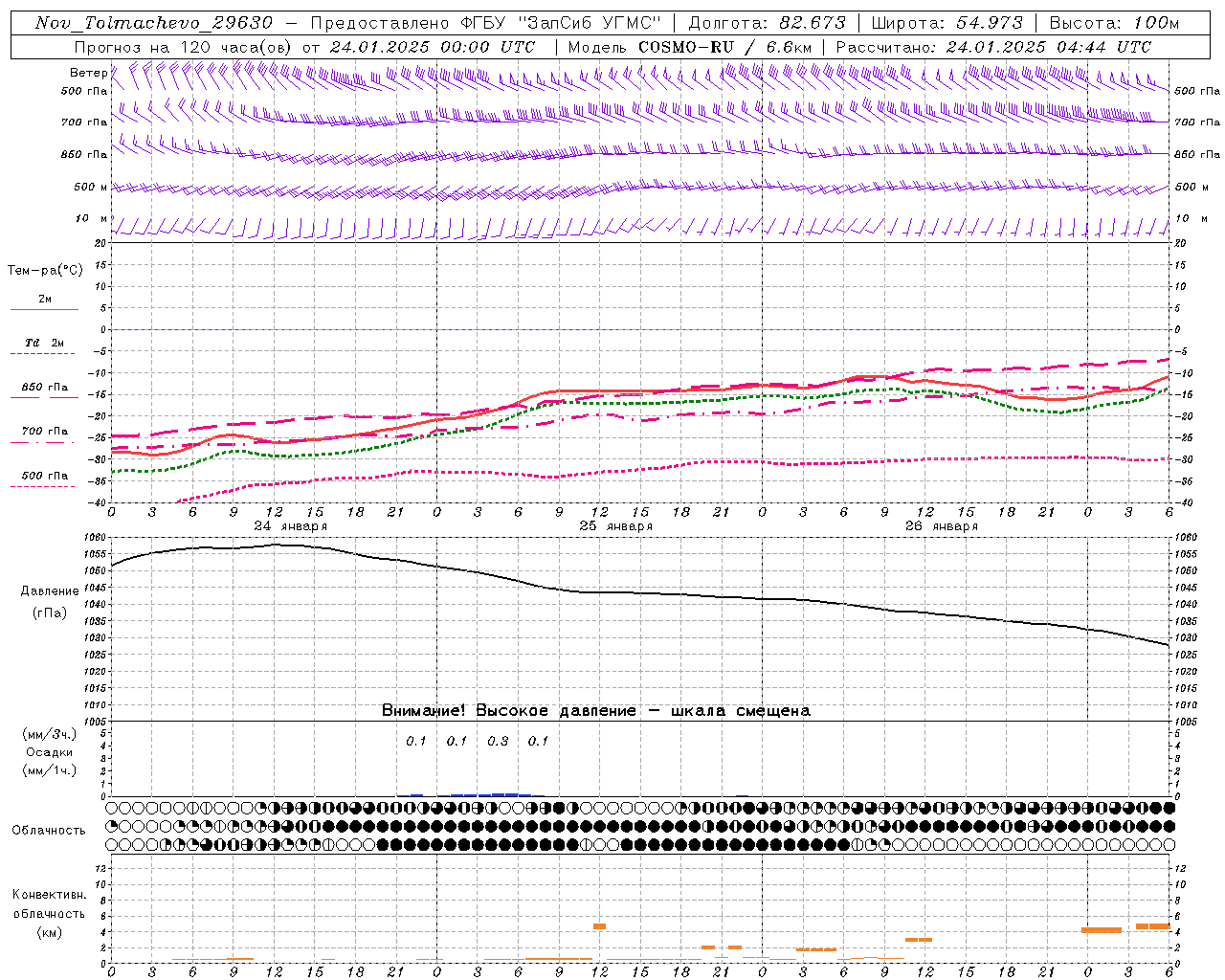Select the 'Модель COSMO-RU / 6.6км' text
This screenshot has height=980, width=1225.
click(689, 47)
